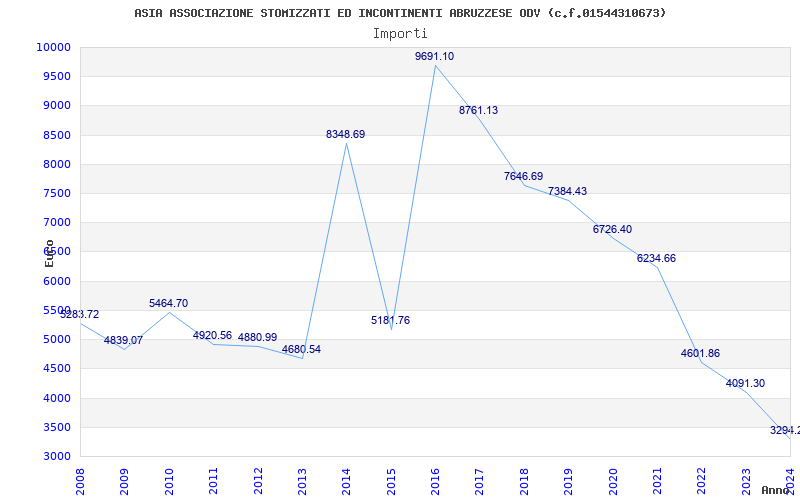Click the 2008 x-axis year label
Viewport: 800px width, 500px height.
80,481
